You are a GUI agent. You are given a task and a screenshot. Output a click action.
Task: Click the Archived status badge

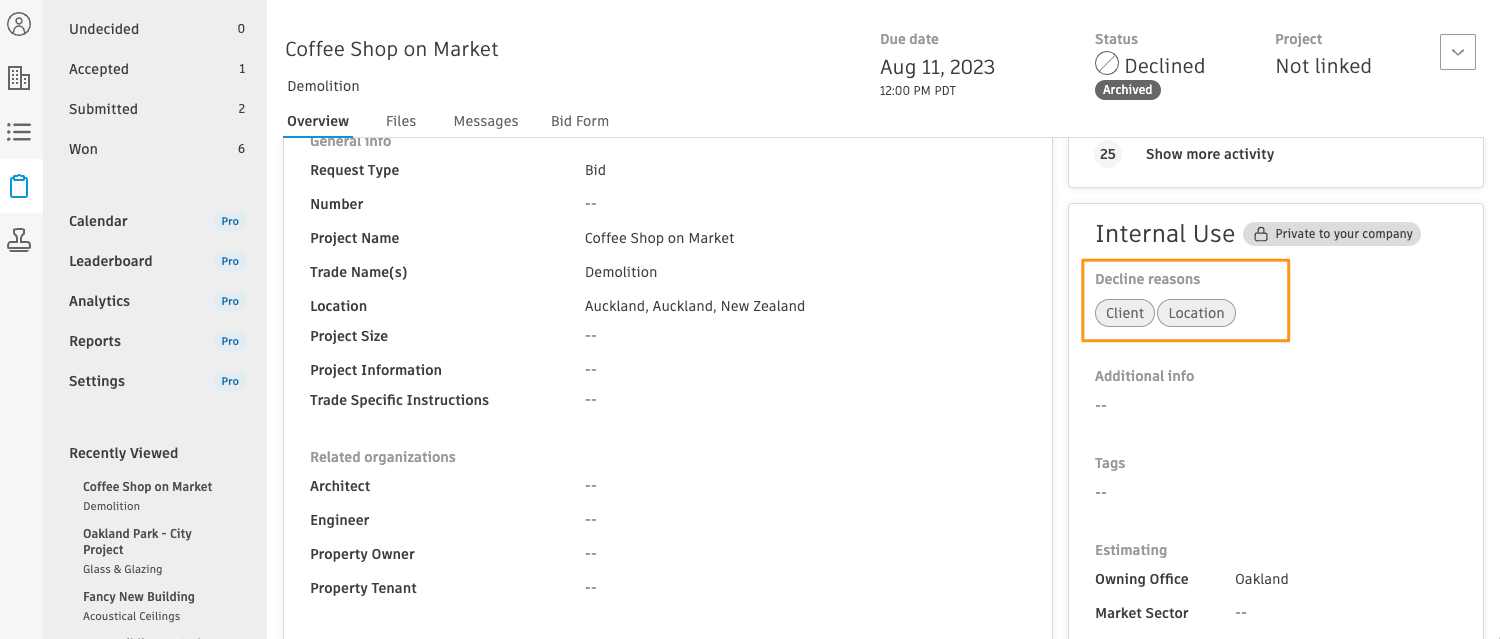click(x=1128, y=90)
